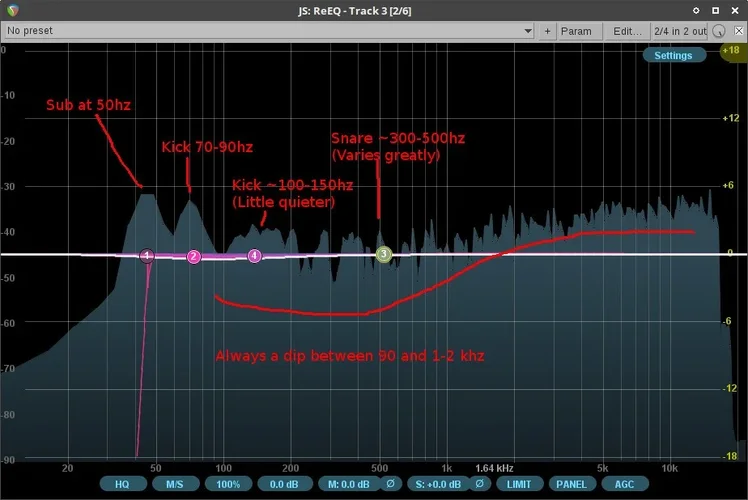Toggle the plugin bypass checkbox
The width and height of the screenshot is (748, 500).
point(738,31)
